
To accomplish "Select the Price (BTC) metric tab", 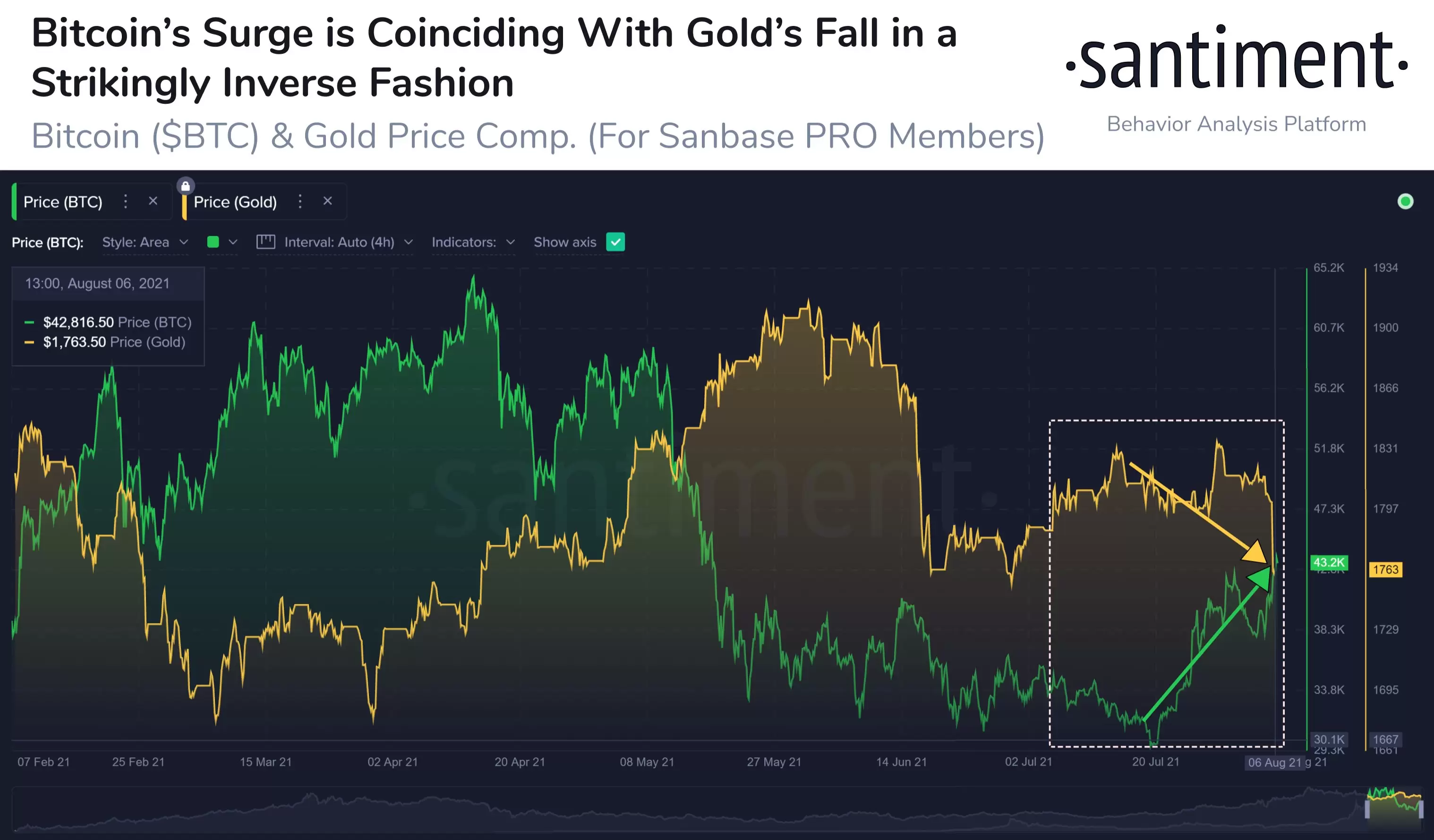I will tap(63, 202).
